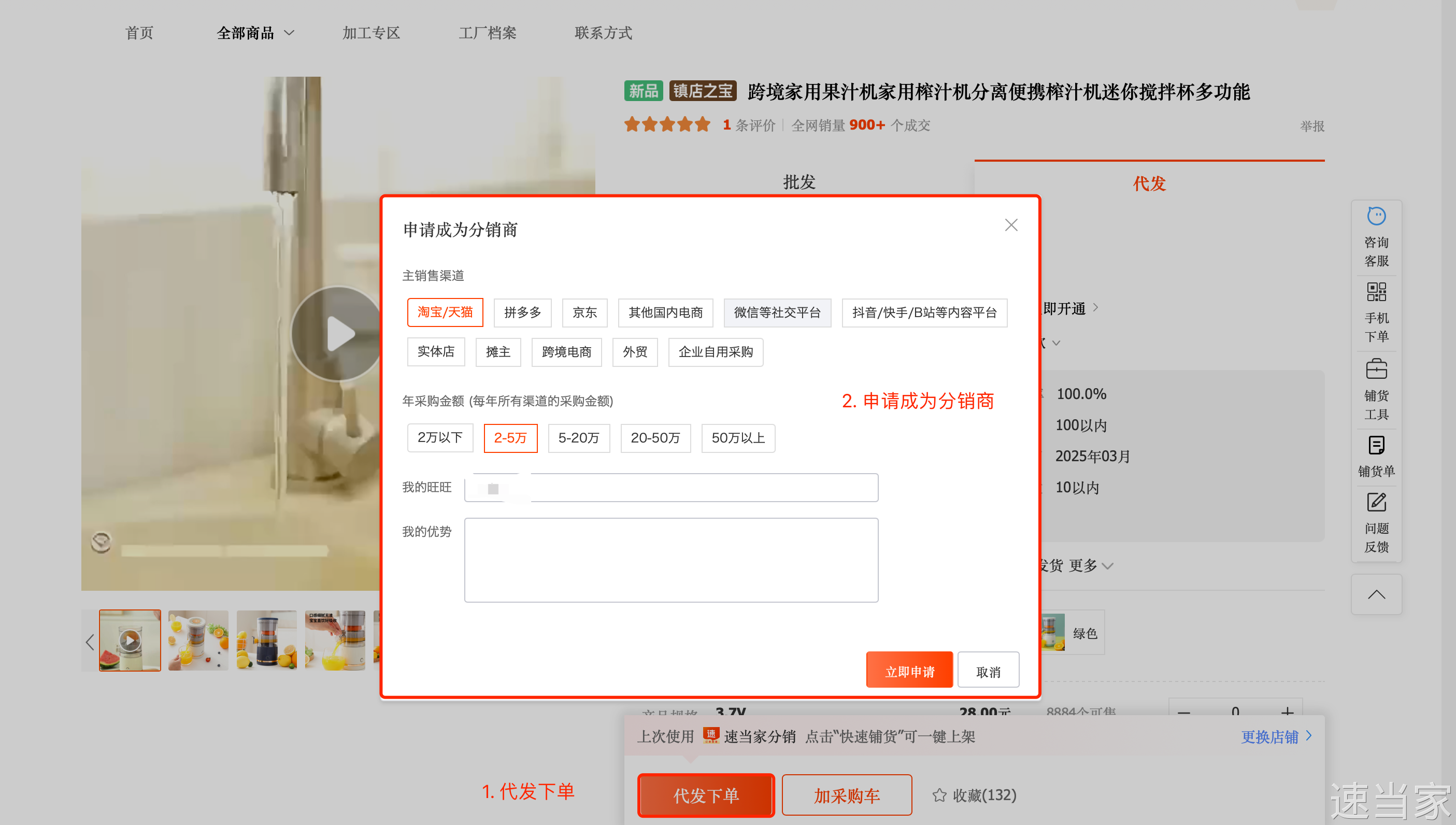Screen dimensions: 1456x825
Task: Choose the 5-20万 annual purchase amount
Action: point(578,438)
